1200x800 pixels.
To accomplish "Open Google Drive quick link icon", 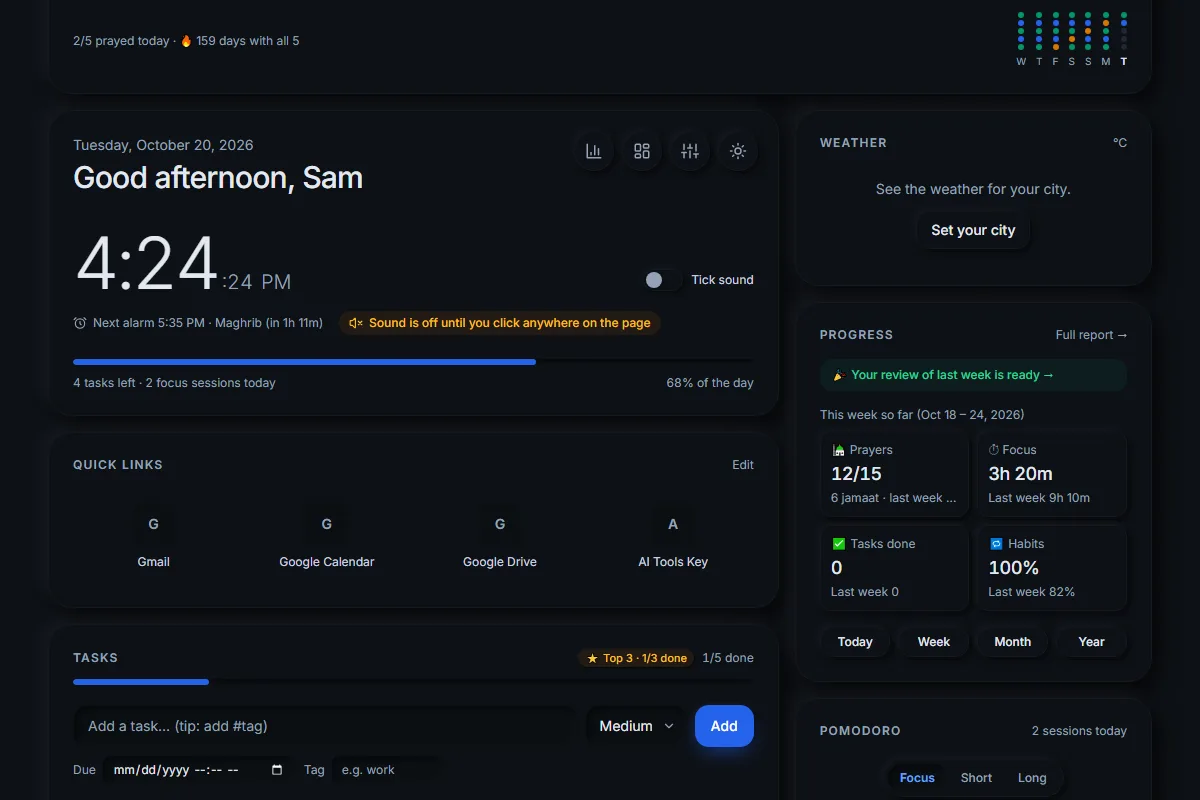I will [x=500, y=524].
